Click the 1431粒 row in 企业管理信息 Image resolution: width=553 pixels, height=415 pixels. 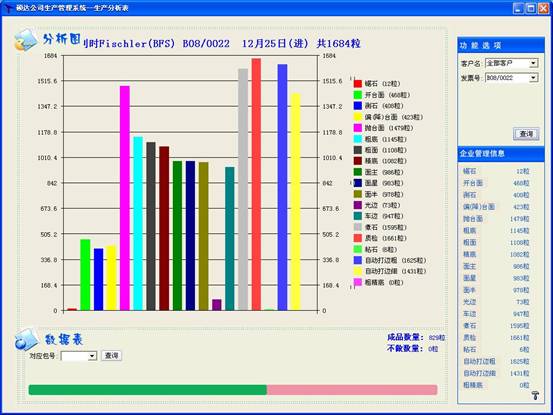(x=496, y=373)
